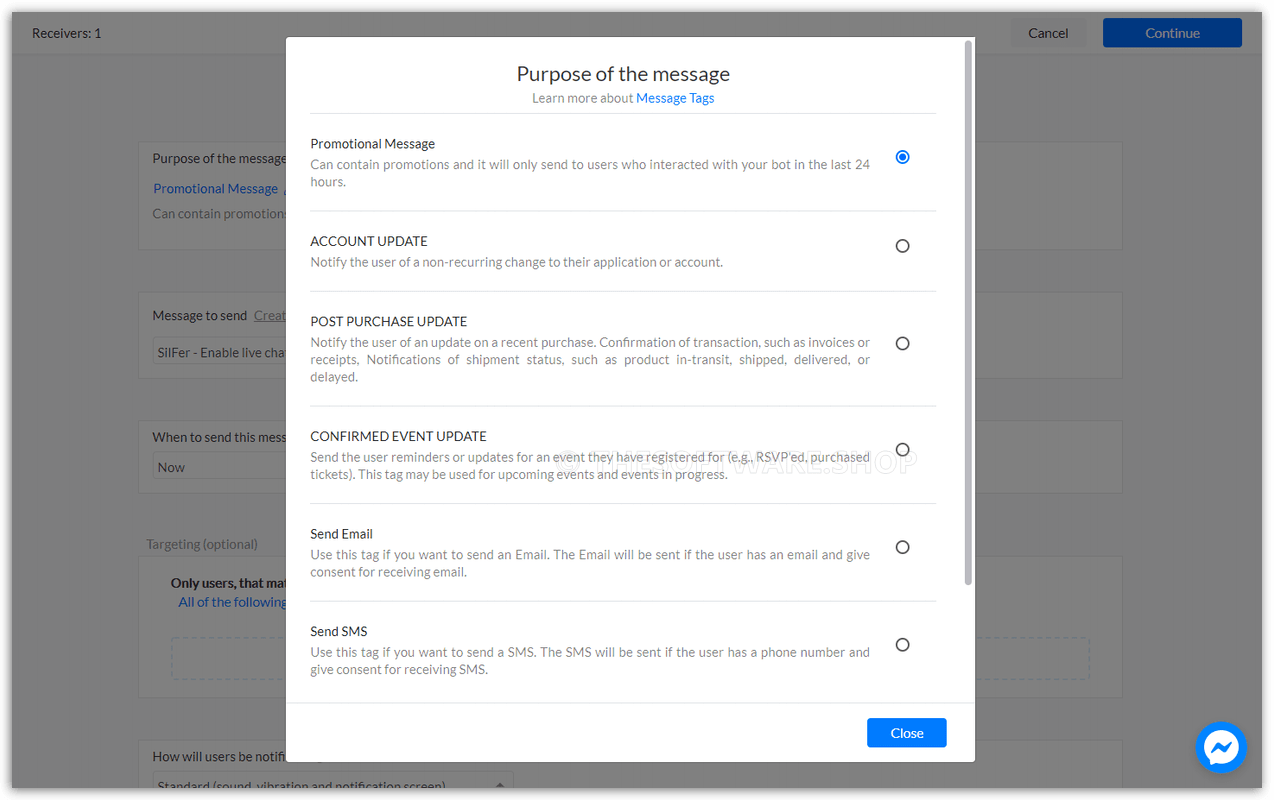Open the Message Tags link

(x=675, y=98)
